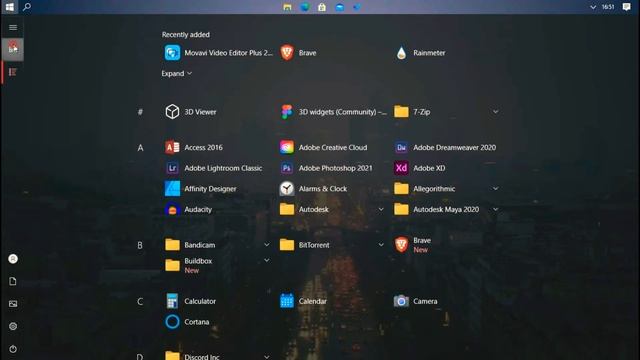The height and width of the screenshot is (360, 640).
Task: Click the Windows Start button
Action: click(9, 7)
